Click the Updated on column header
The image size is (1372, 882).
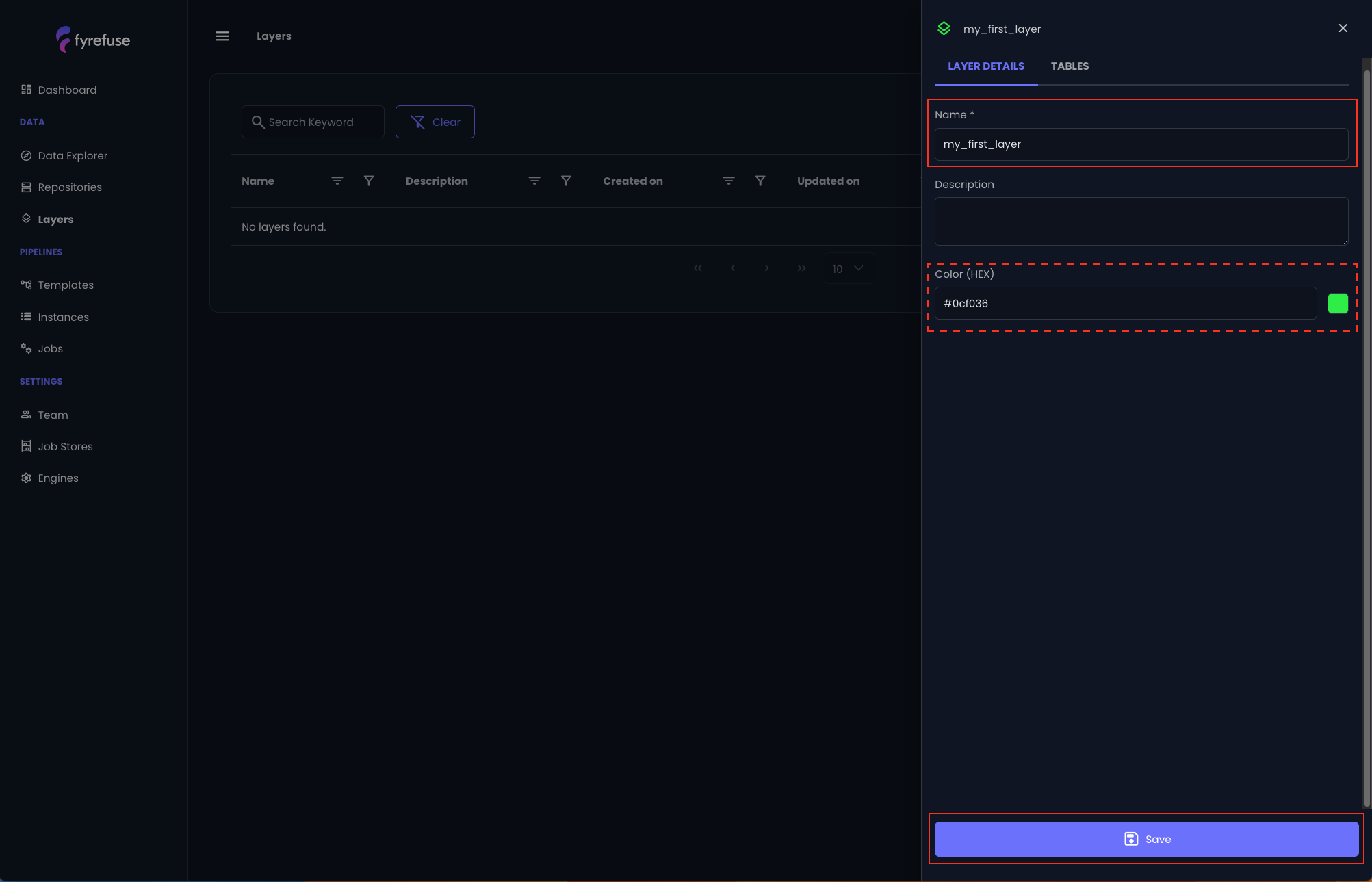coord(829,181)
